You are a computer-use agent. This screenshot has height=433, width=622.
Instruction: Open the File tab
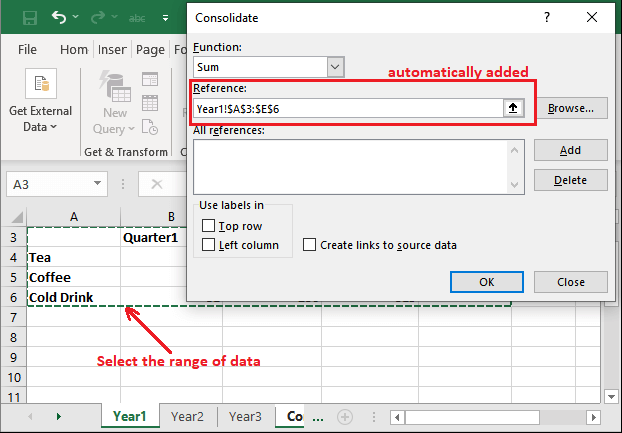coord(27,50)
